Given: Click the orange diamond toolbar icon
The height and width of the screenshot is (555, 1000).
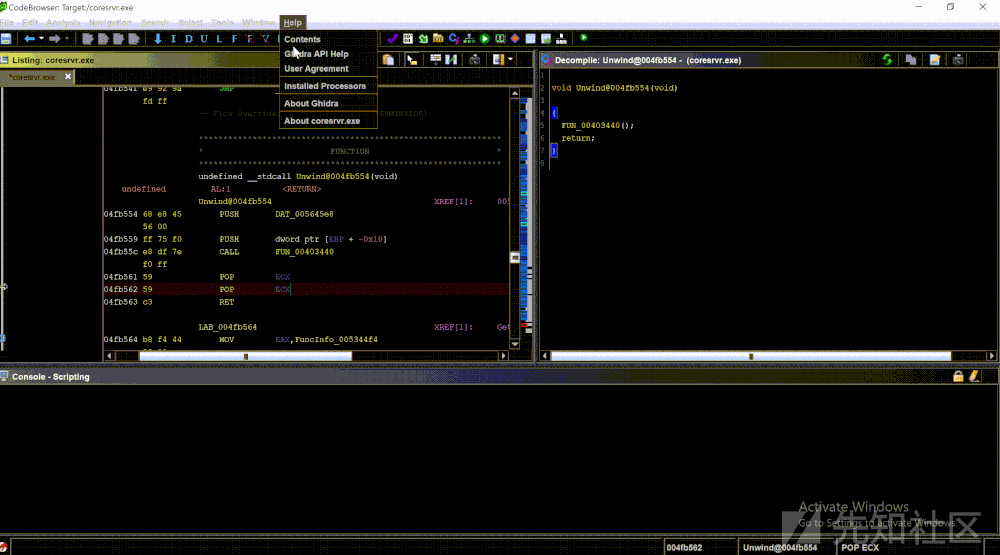Looking at the screenshot, I should (x=515, y=39).
